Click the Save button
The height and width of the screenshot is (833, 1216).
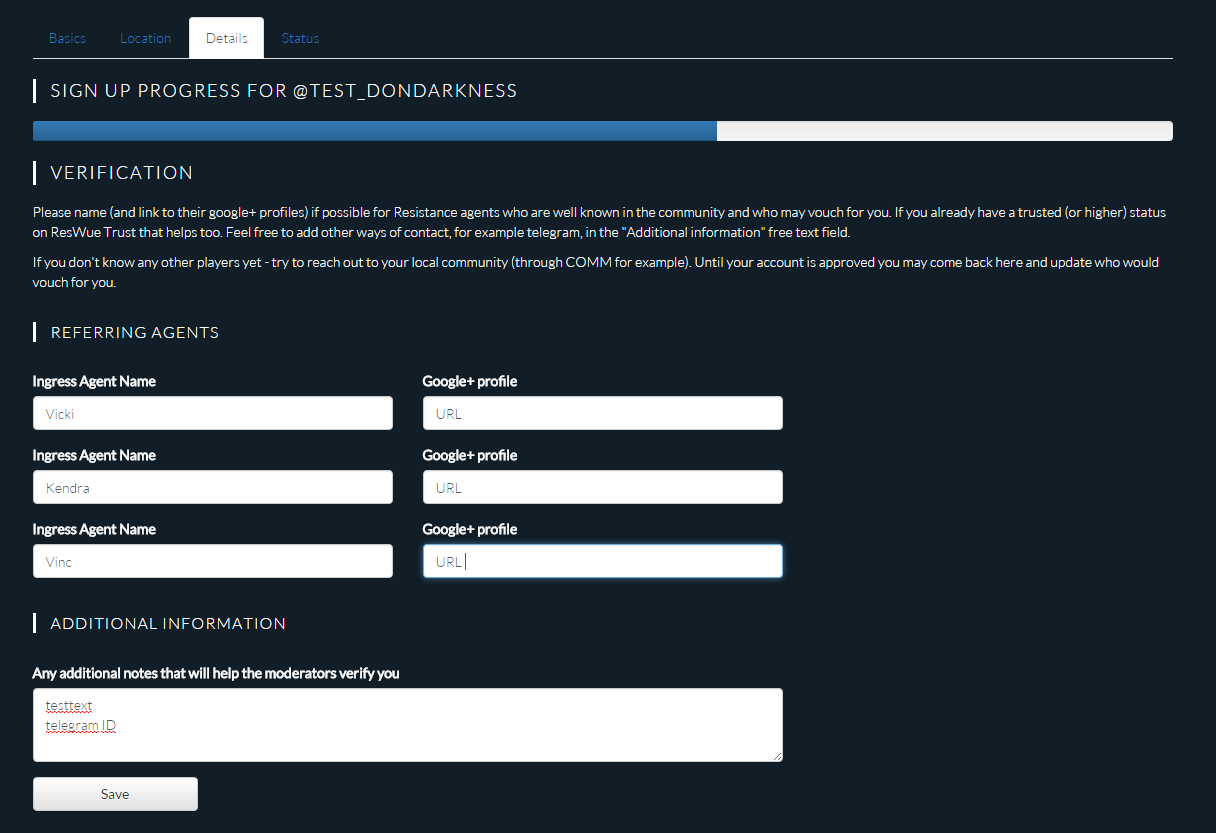[115, 794]
